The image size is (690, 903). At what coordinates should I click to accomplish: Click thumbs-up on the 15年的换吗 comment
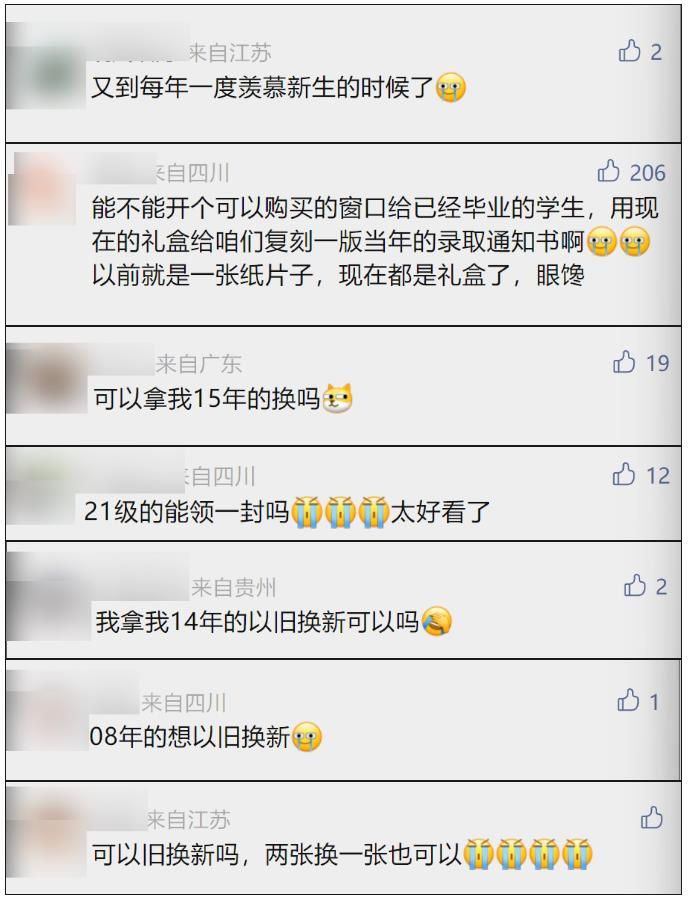624,362
